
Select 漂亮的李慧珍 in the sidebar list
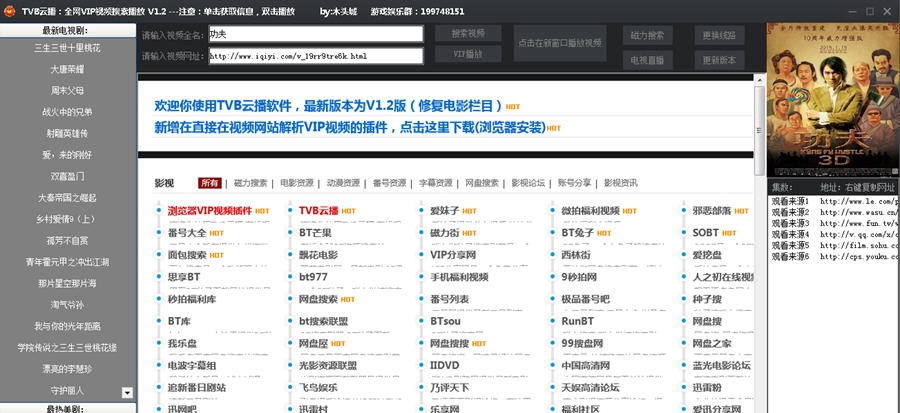pyautogui.click(x=68, y=369)
